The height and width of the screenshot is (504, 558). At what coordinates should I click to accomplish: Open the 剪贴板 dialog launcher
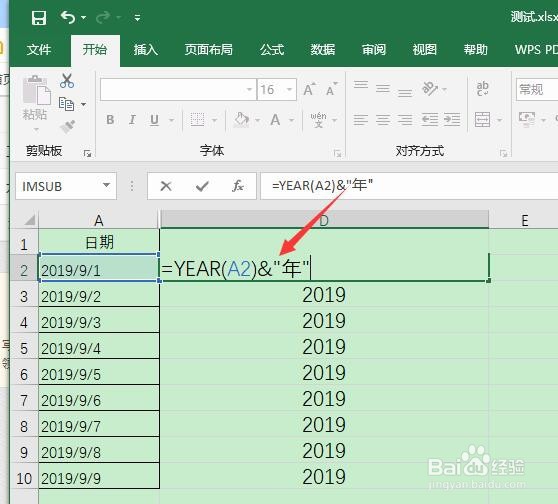coord(87,153)
